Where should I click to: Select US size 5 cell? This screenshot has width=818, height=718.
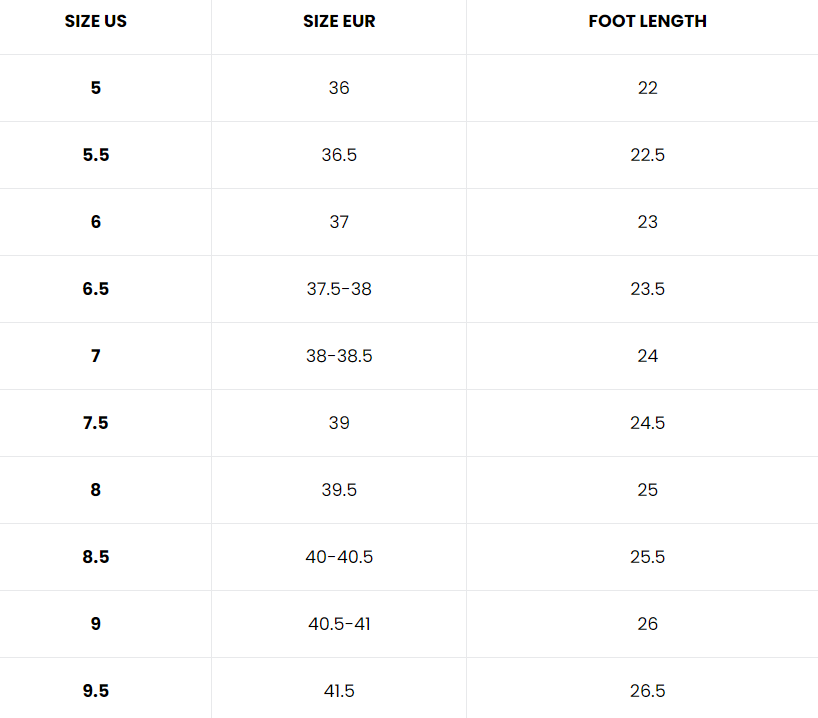(x=96, y=88)
